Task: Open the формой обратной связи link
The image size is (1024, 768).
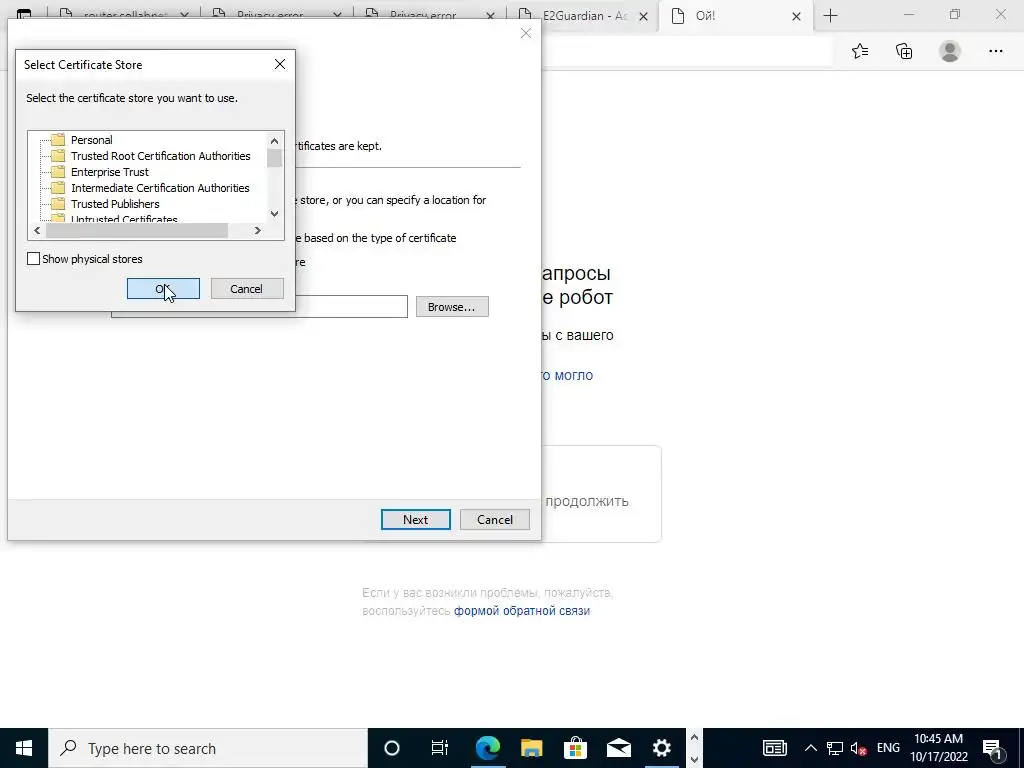Action: coord(522,611)
